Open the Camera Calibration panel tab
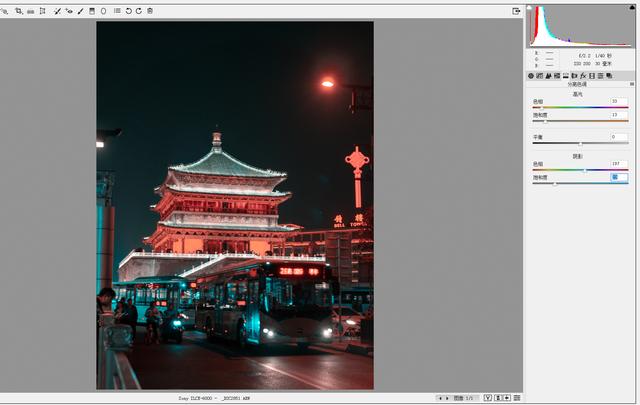Image resolution: width=640 pixels, height=405 pixels. point(592,76)
